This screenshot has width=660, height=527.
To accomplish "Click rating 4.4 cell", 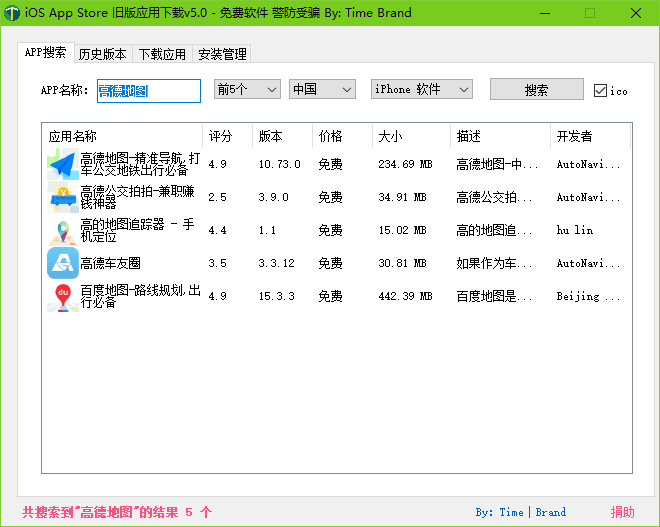I will pyautogui.click(x=218, y=230).
